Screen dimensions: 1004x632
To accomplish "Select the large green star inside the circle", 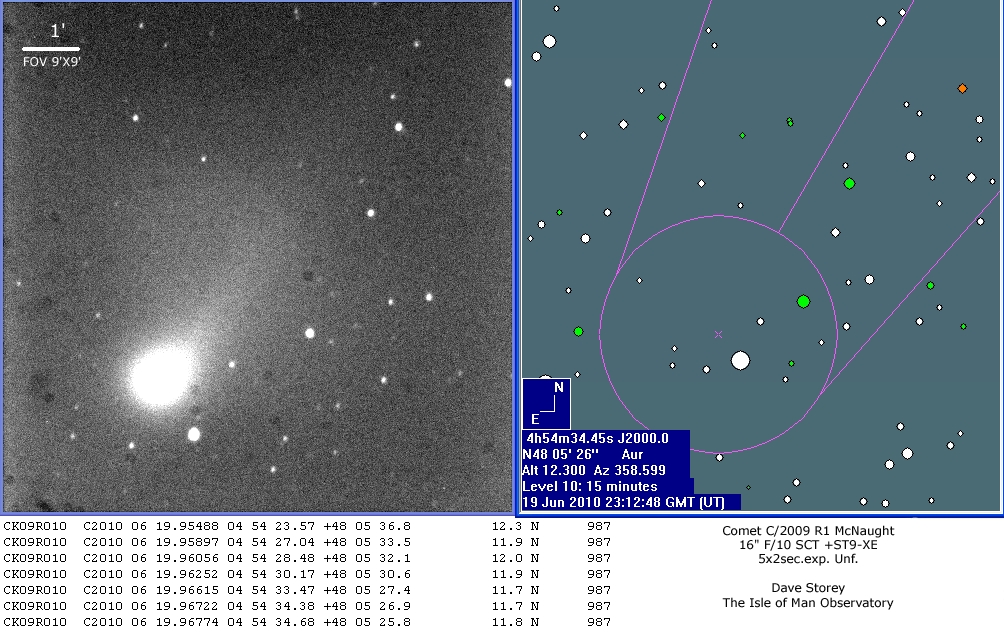I will click(x=803, y=301).
